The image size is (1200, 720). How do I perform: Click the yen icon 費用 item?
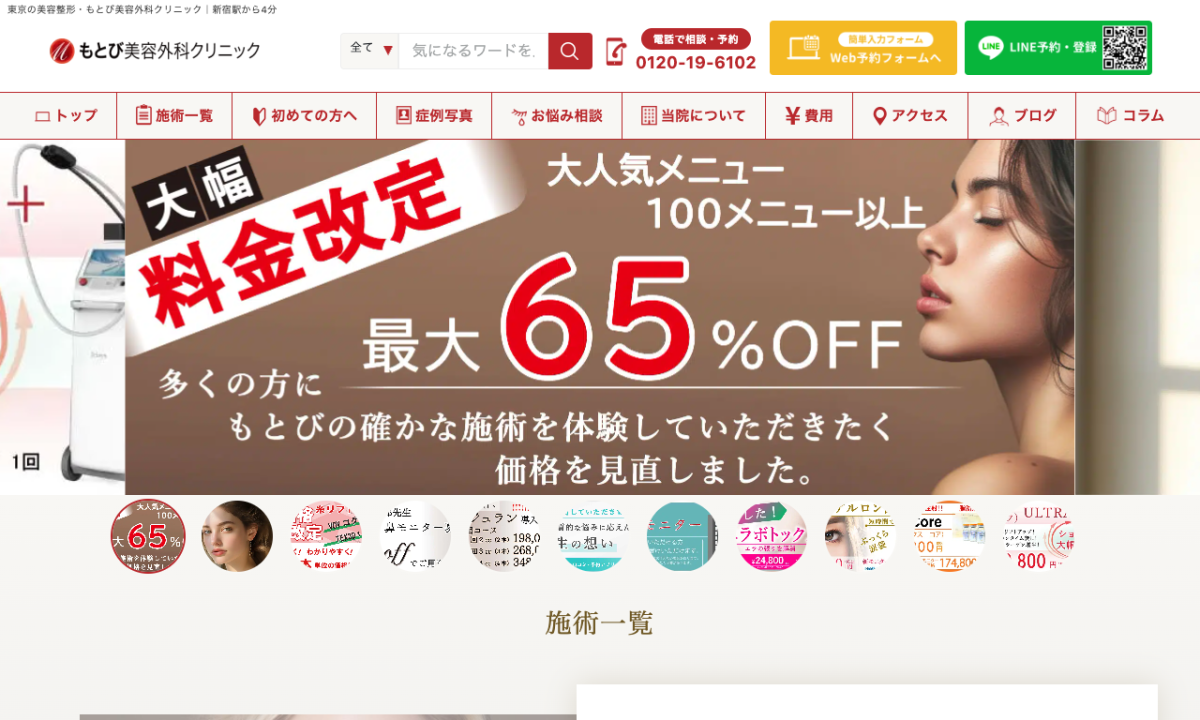point(809,116)
